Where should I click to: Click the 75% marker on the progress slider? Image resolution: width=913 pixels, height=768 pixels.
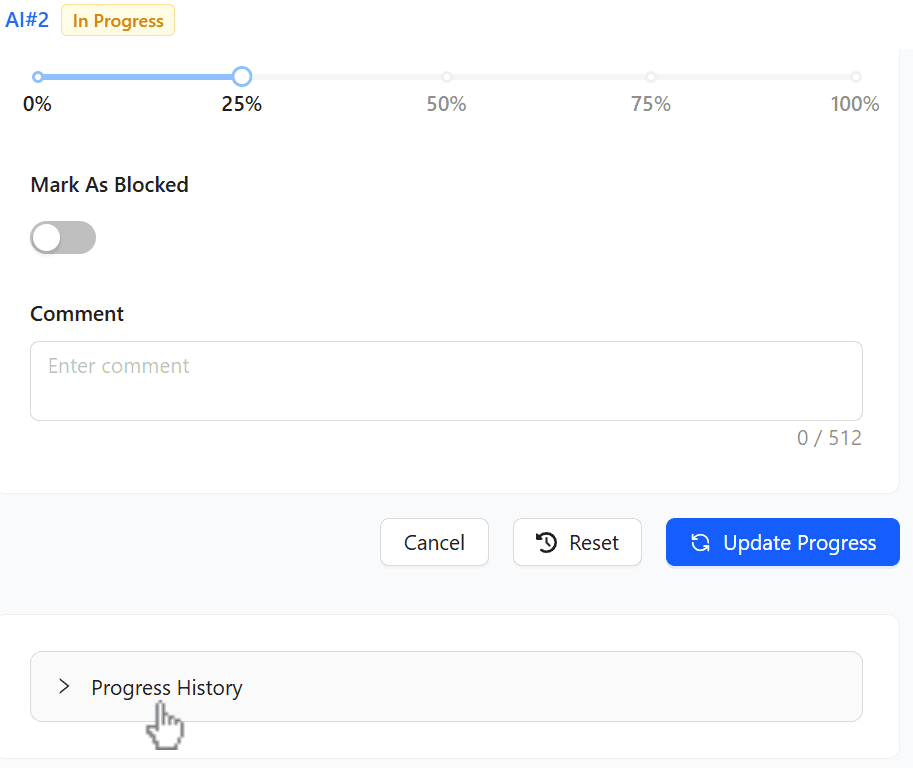[x=651, y=76]
